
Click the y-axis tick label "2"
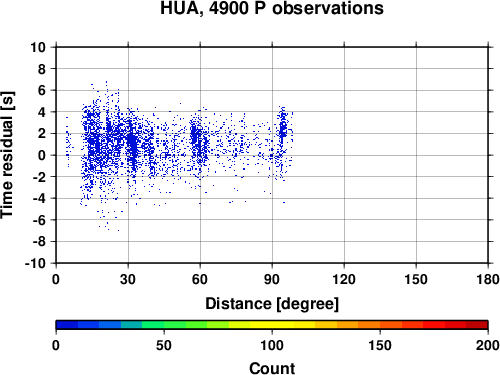tap(42, 134)
